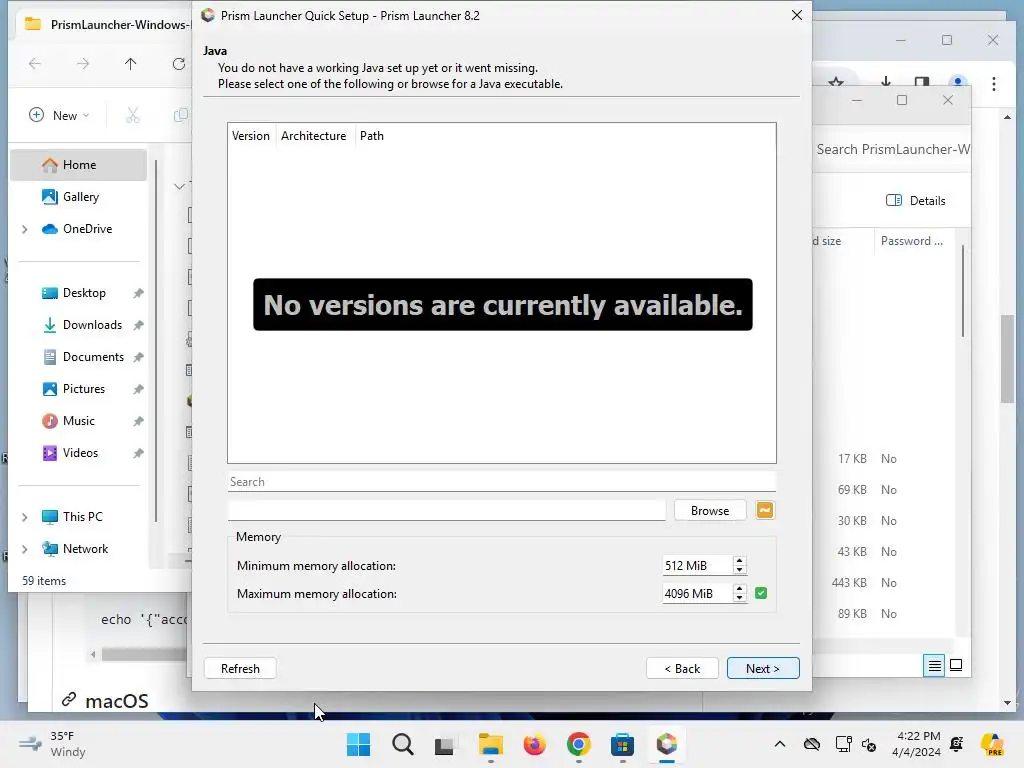Switch to details list view icon
This screenshot has height=768, width=1024.
(x=935, y=665)
